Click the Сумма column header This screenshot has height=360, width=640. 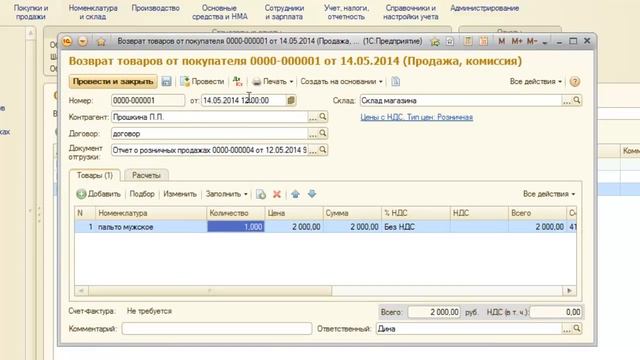pos(352,213)
